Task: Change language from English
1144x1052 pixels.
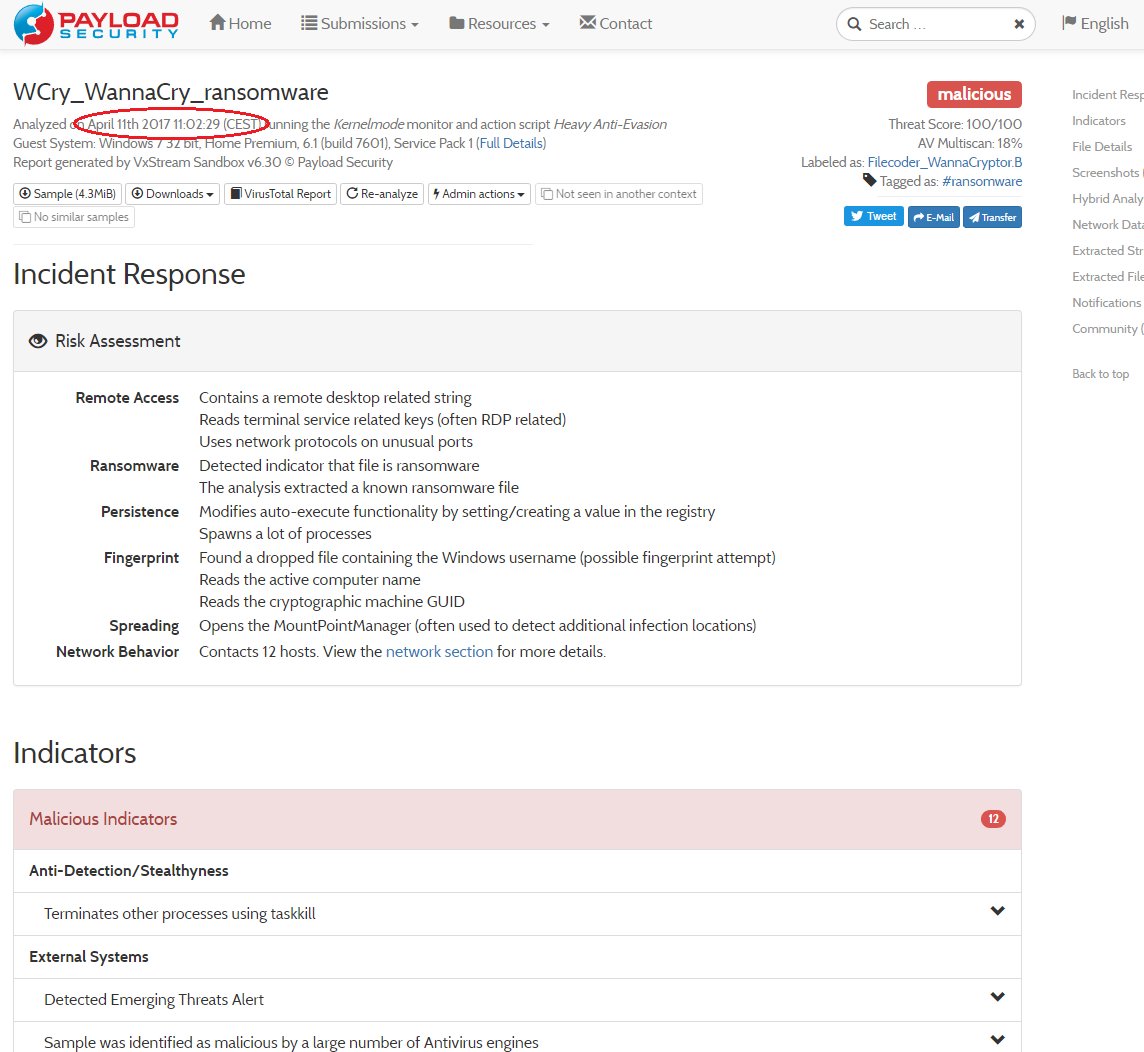Action: click(1095, 23)
